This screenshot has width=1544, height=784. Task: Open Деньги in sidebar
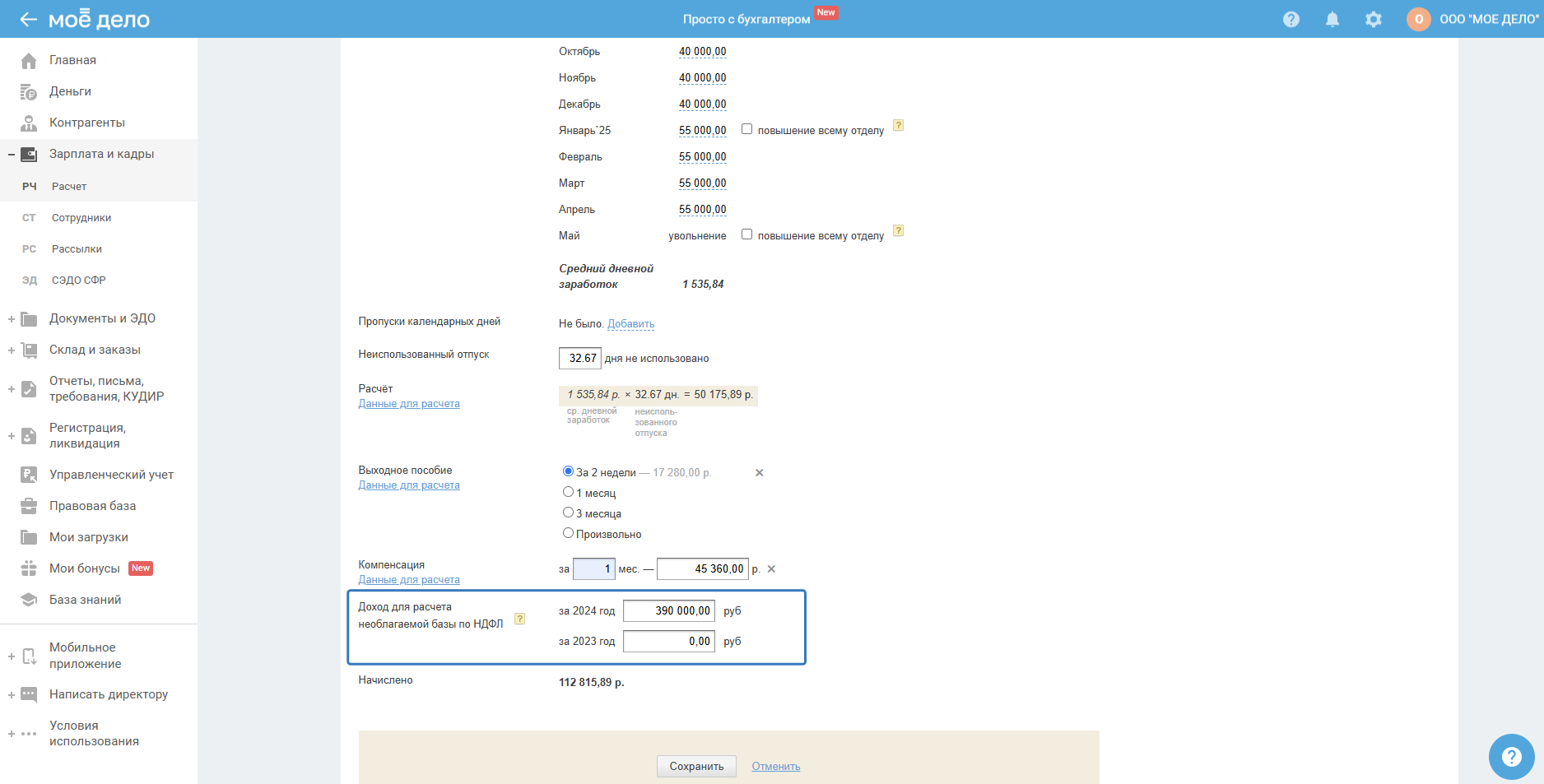70,91
